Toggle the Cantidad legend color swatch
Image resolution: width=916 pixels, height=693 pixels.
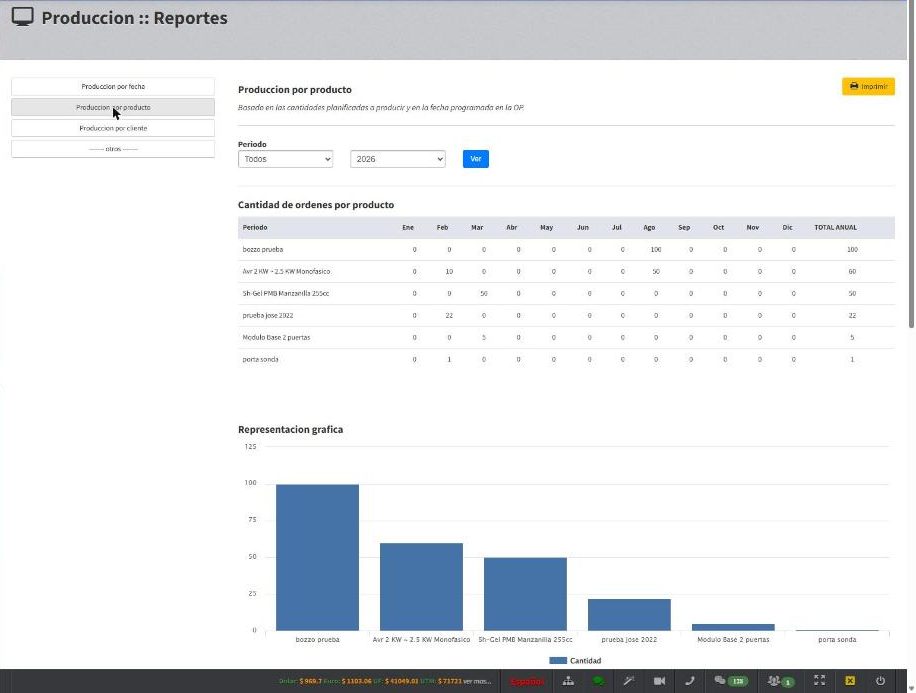click(558, 660)
